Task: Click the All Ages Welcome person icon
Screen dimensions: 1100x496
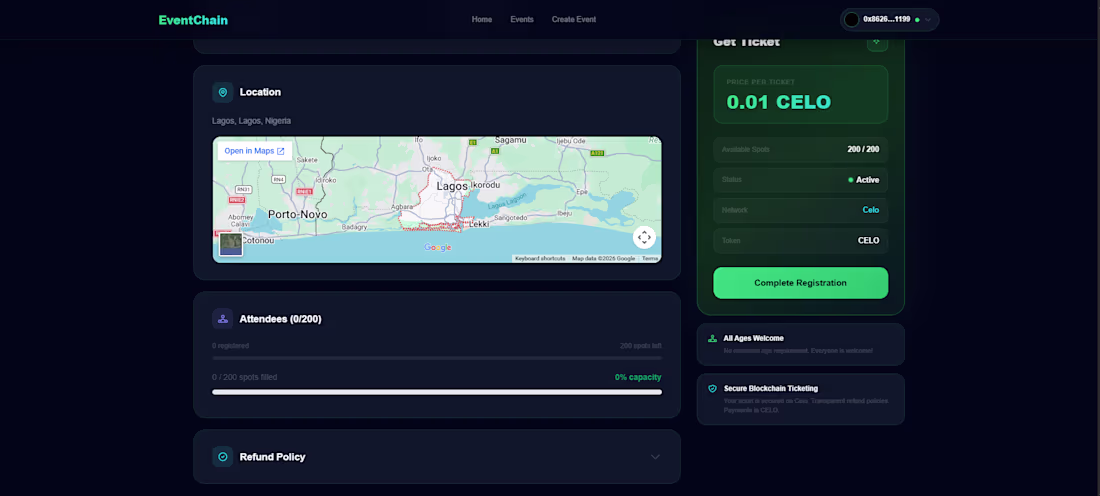Action: (712, 338)
